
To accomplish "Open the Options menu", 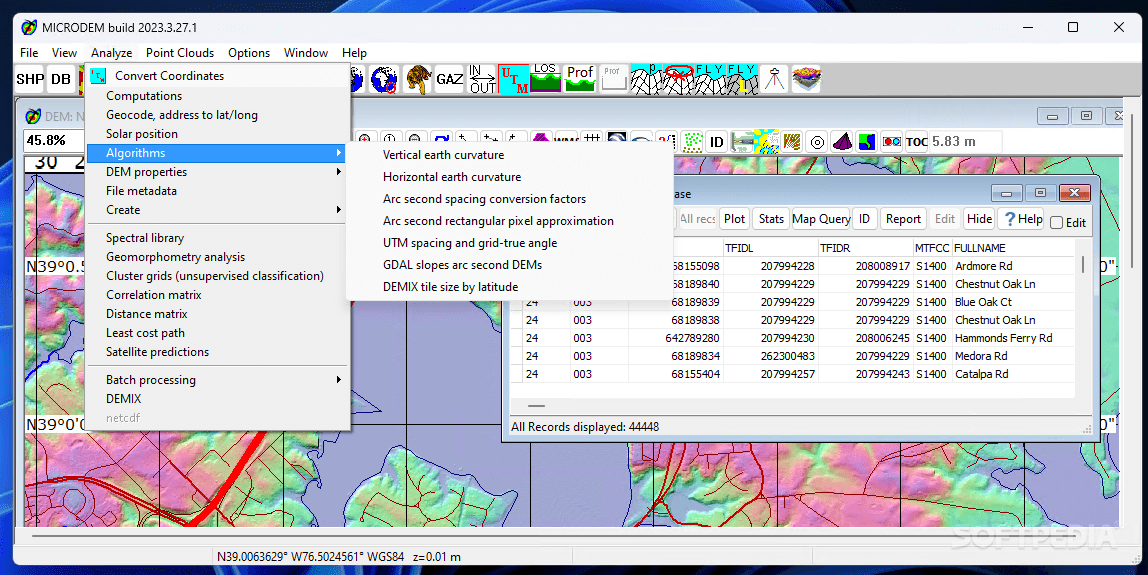I will [249, 53].
